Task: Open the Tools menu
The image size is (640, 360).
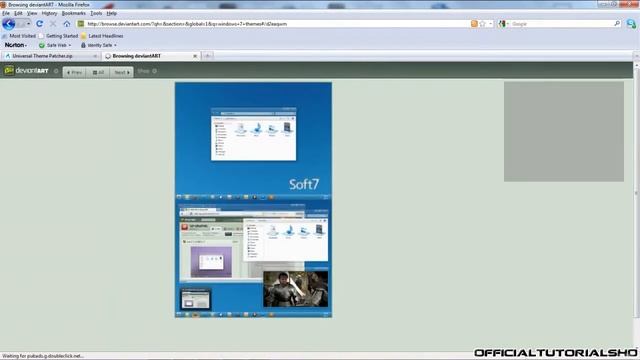Action: (x=96, y=13)
